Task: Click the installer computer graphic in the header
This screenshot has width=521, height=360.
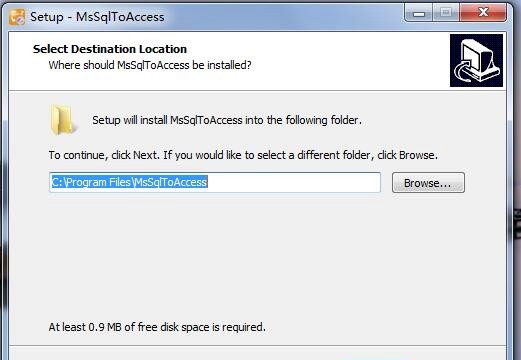Action: click(x=476, y=60)
